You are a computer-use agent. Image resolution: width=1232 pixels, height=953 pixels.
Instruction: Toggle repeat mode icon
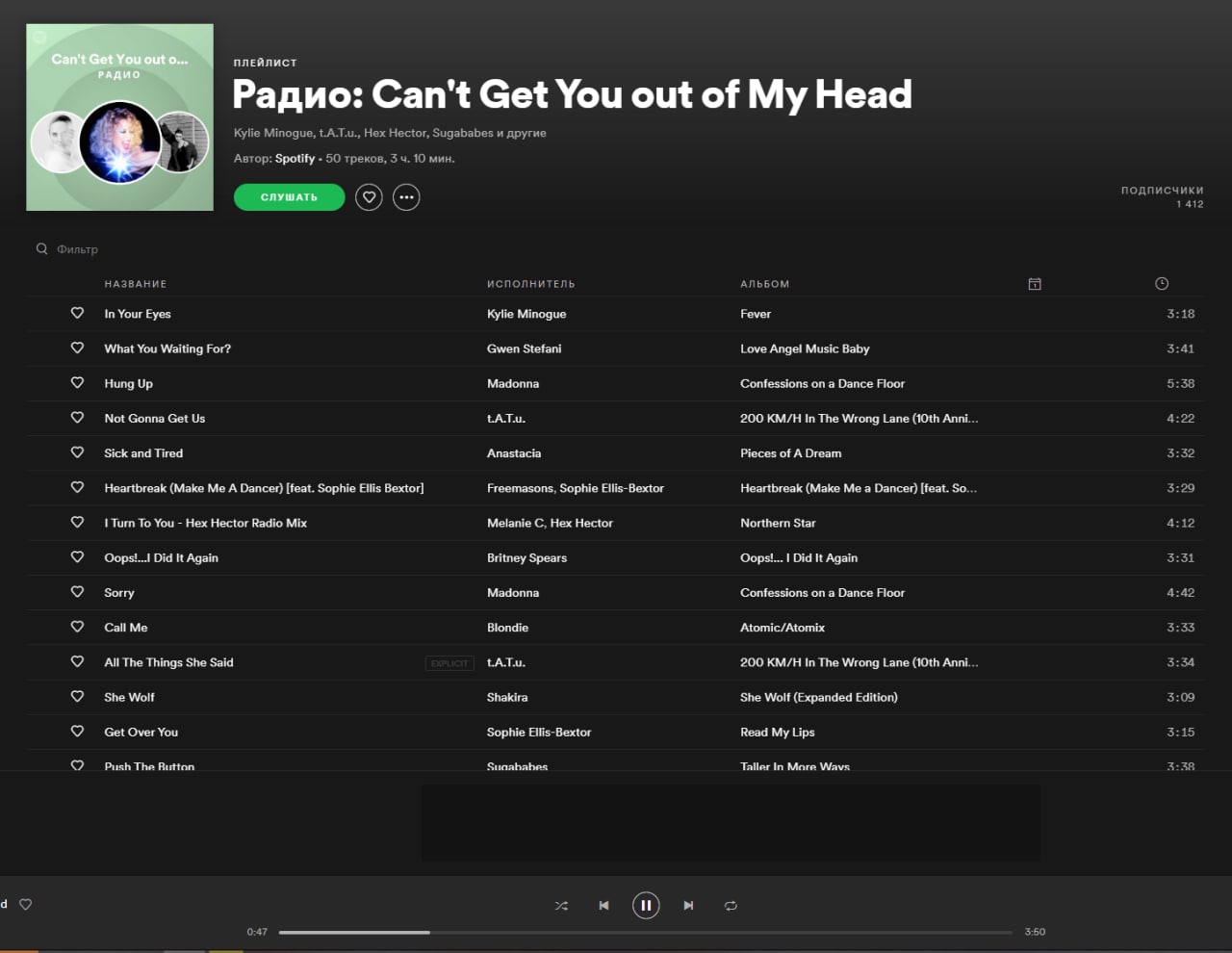pyautogui.click(x=731, y=906)
